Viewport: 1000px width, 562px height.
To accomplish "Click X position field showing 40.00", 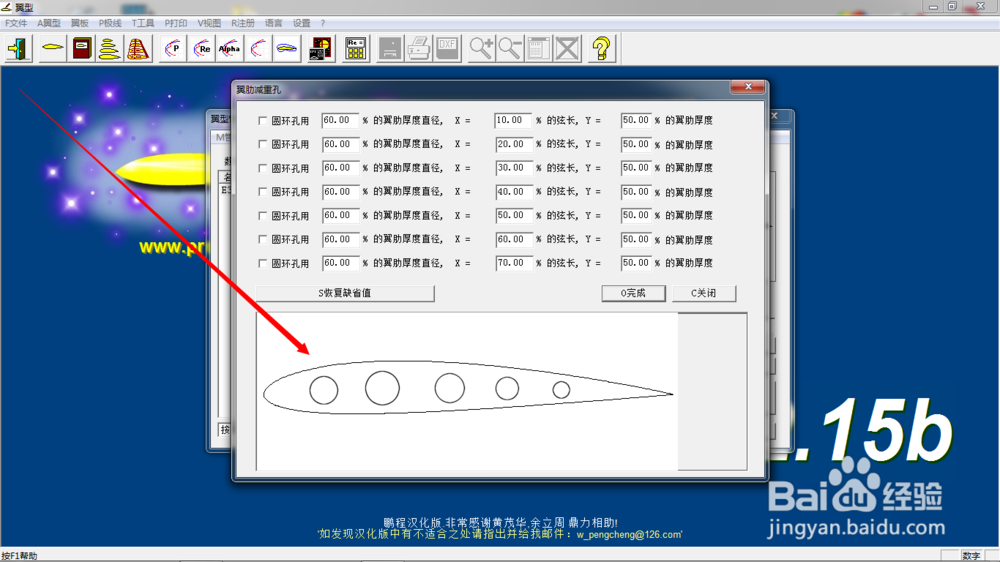I will click(513, 192).
